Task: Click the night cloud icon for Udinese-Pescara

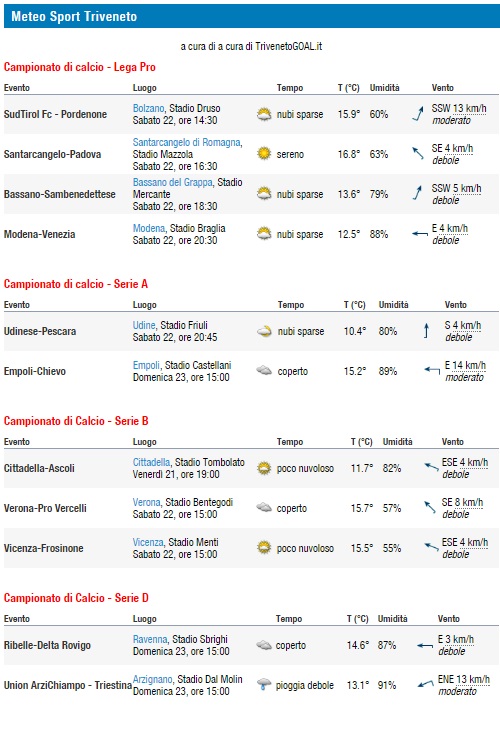Action: pyautogui.click(x=264, y=331)
